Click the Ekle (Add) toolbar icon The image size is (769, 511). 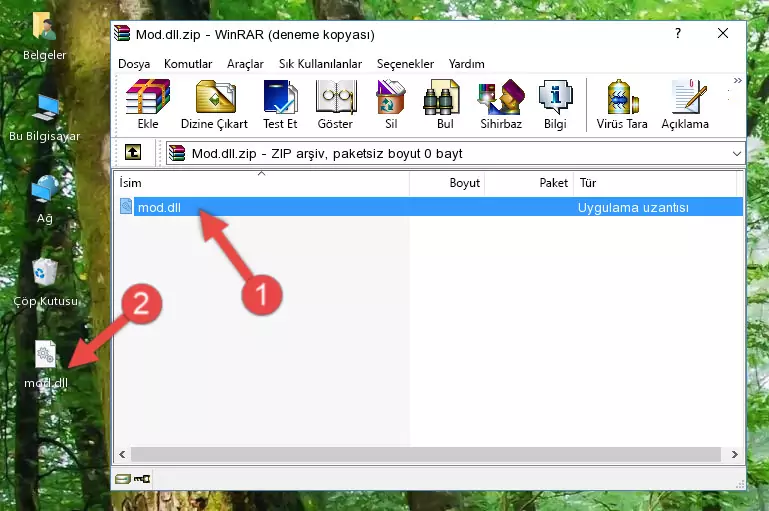point(148,104)
